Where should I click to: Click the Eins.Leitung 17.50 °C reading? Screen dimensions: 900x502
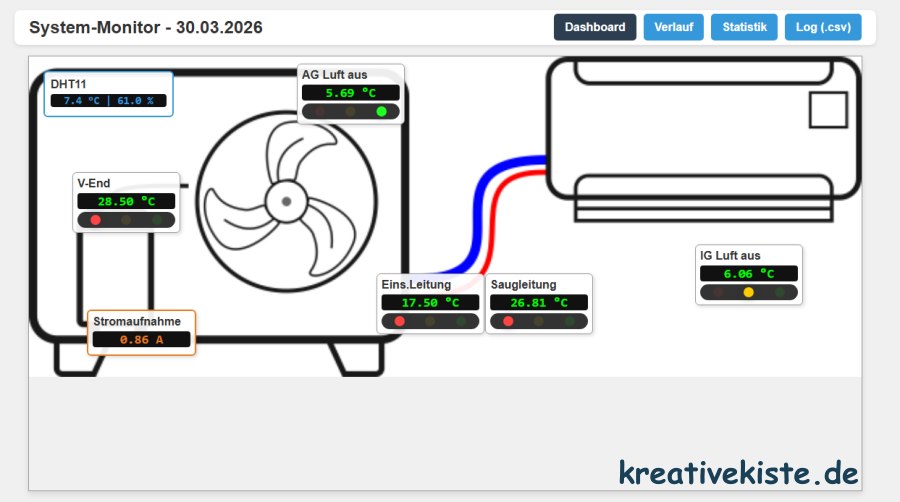point(430,303)
